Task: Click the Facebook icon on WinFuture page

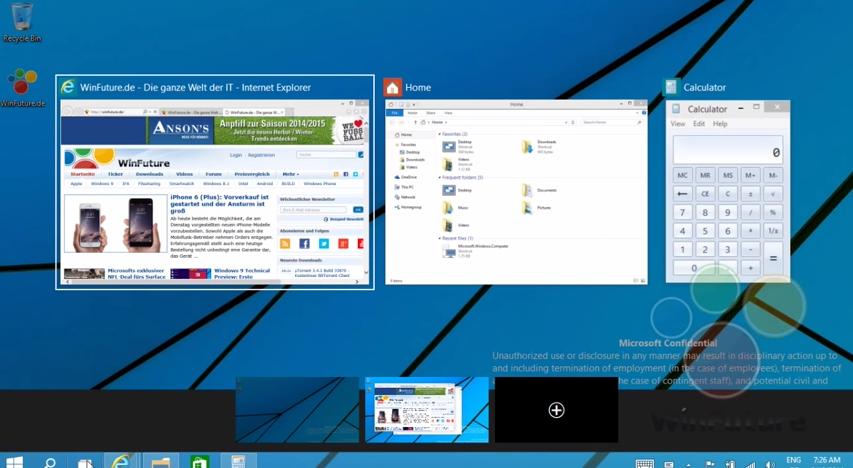Action: click(x=304, y=243)
